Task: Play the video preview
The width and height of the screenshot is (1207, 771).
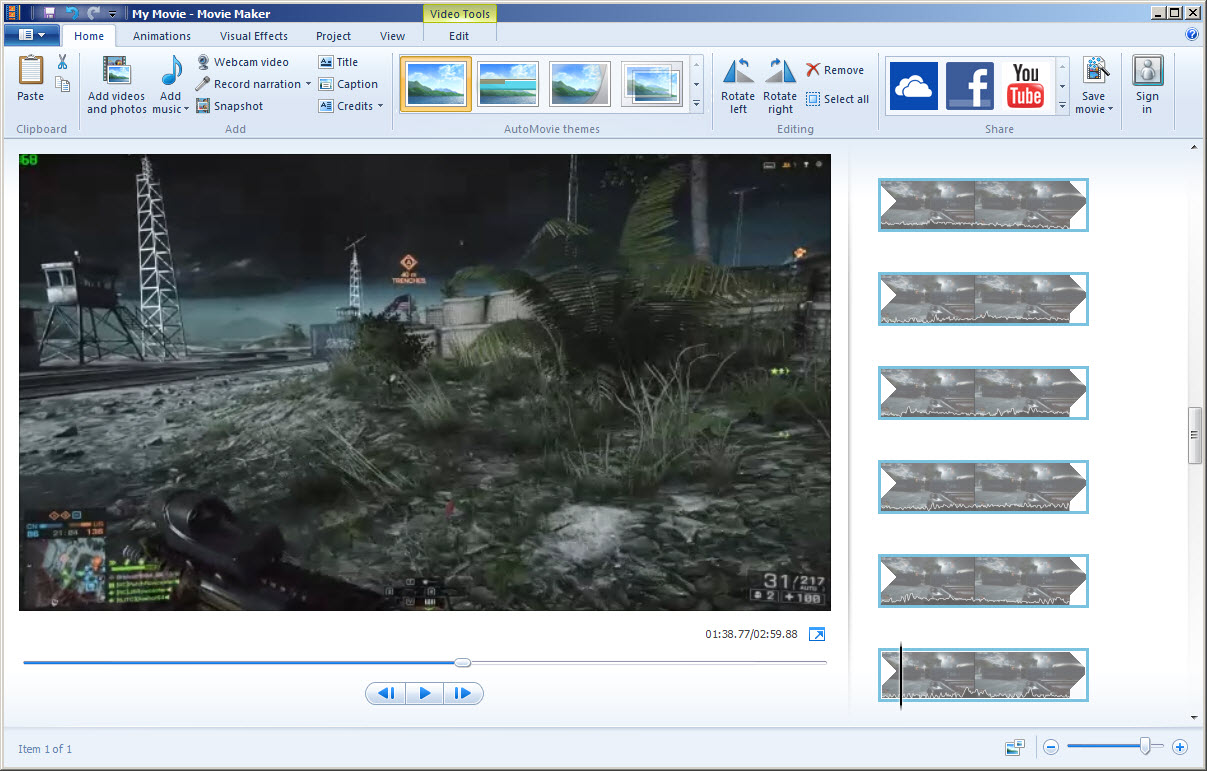Action: click(x=425, y=693)
